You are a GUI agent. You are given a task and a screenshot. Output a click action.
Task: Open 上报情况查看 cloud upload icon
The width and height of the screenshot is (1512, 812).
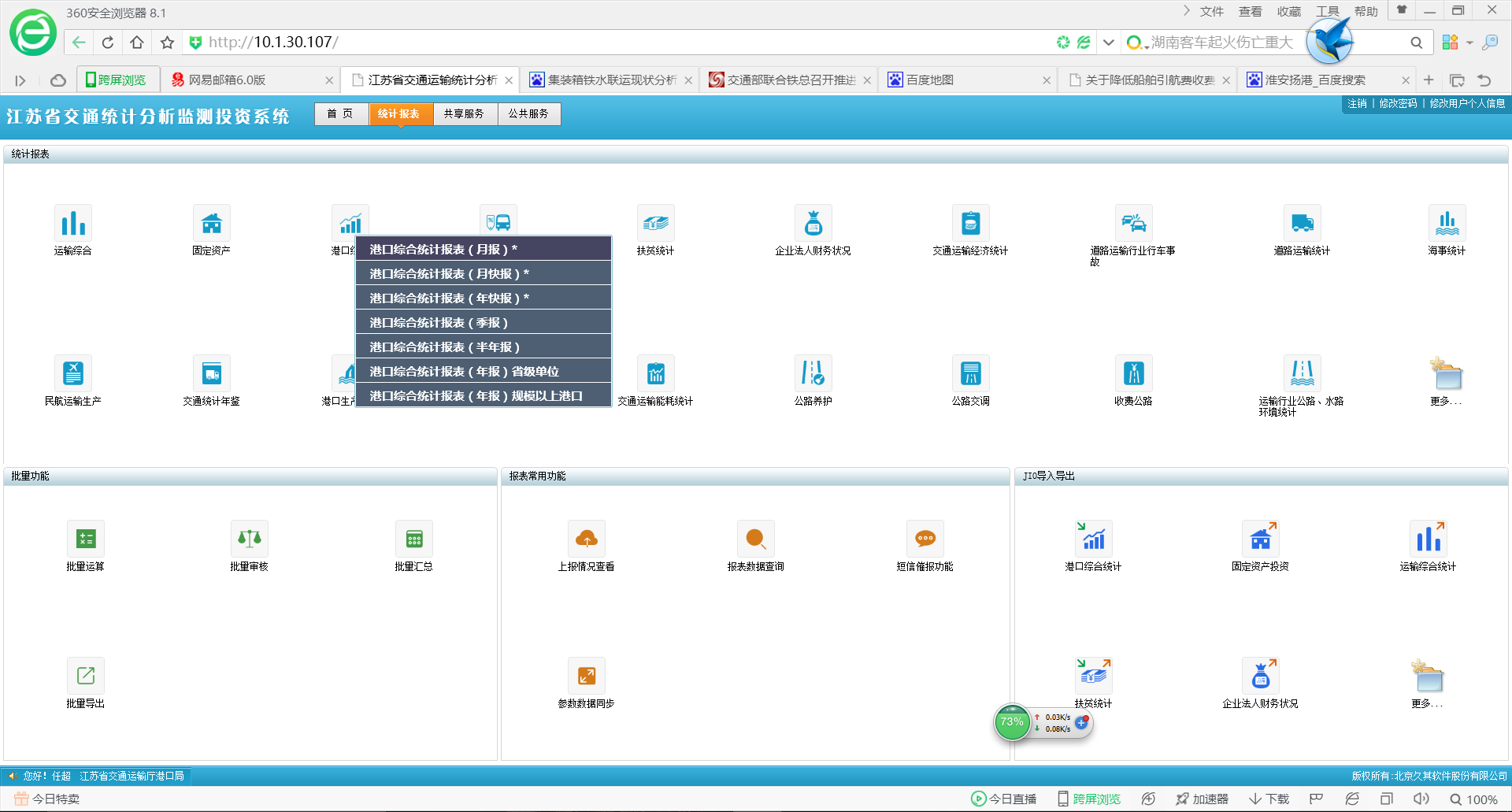[x=586, y=539]
